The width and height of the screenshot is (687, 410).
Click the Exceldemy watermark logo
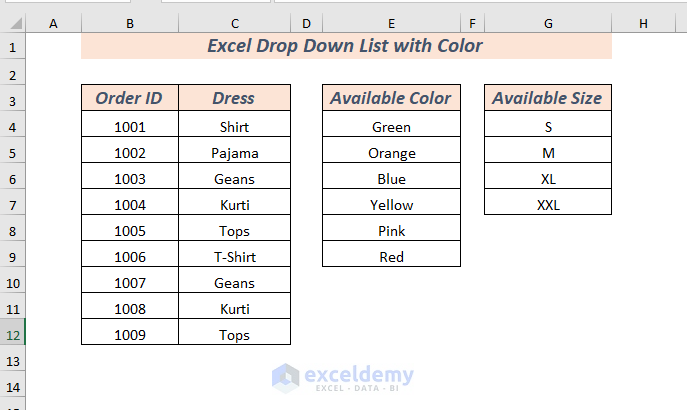[343, 376]
